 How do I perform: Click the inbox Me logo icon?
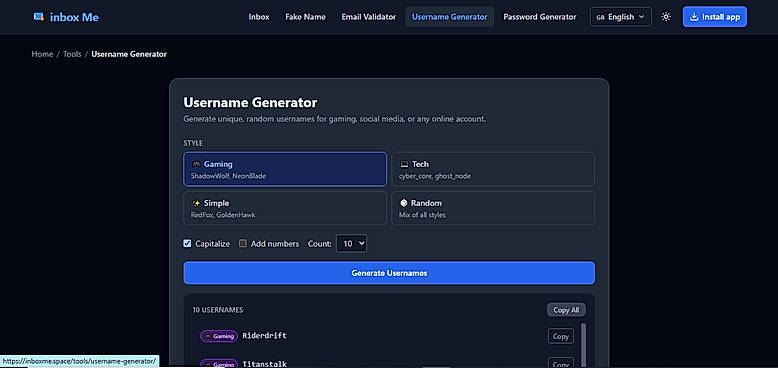39,17
